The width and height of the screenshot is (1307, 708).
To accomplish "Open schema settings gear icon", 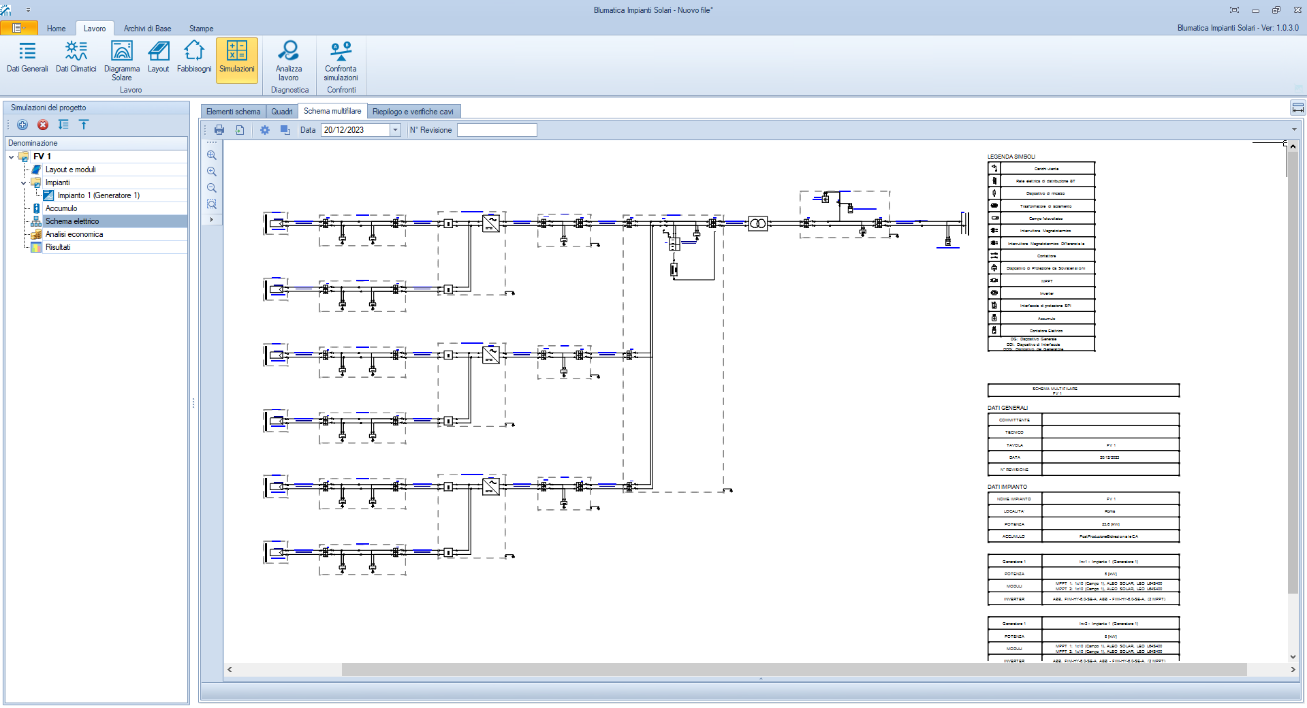I will tap(265, 130).
